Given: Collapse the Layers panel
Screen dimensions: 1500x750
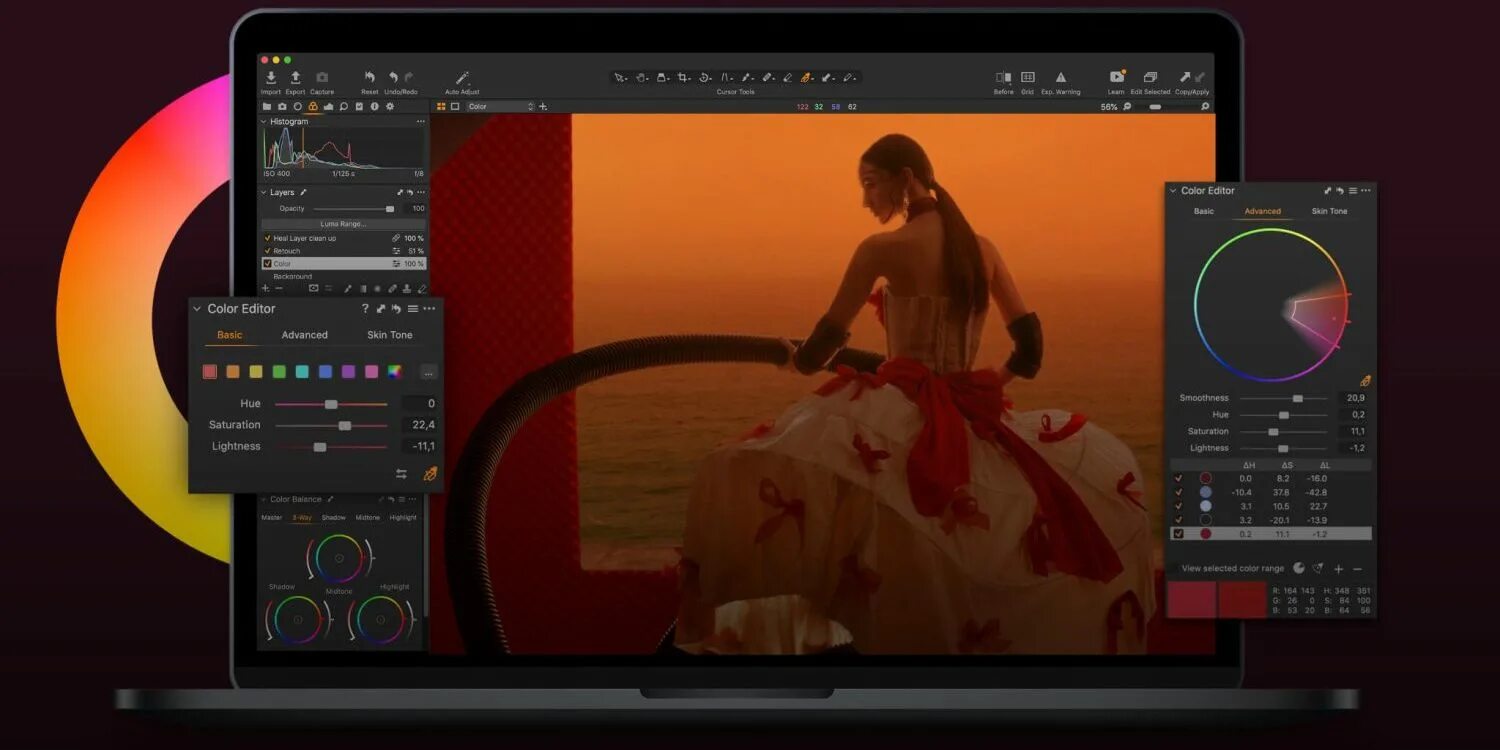Looking at the screenshot, I should [264, 192].
